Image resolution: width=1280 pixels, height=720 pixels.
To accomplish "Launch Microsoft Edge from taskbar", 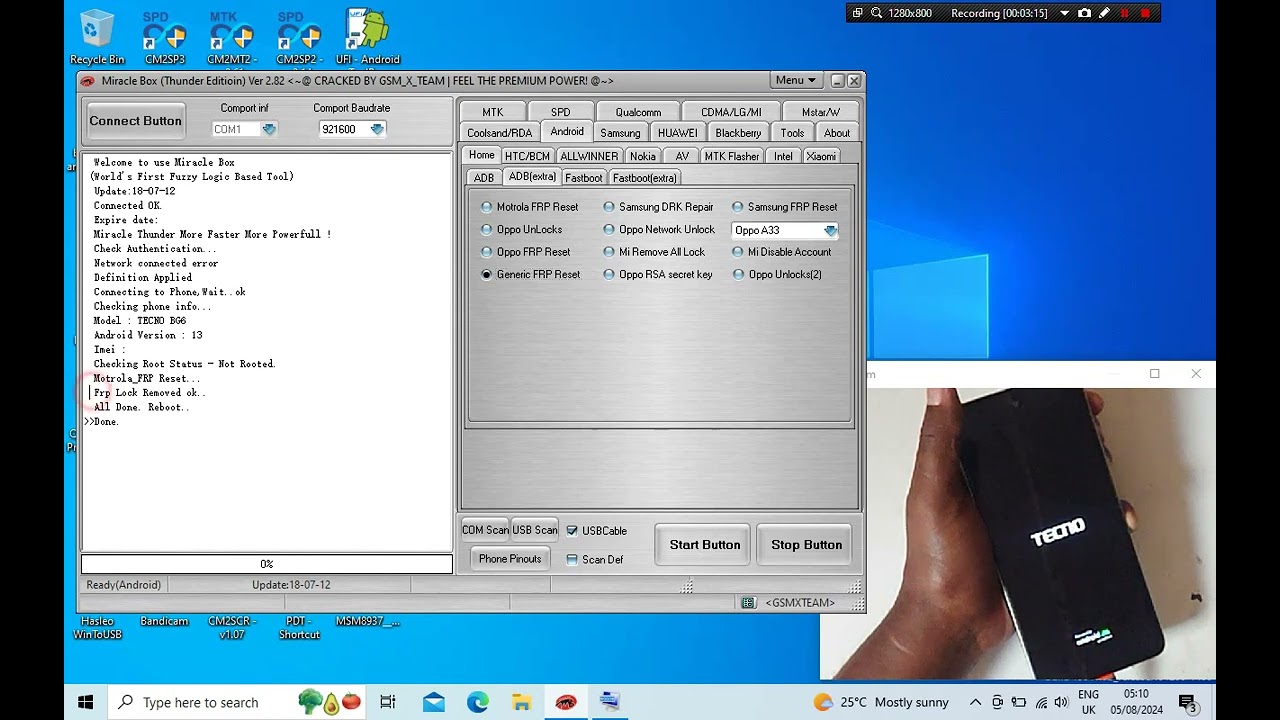I will coord(477,702).
